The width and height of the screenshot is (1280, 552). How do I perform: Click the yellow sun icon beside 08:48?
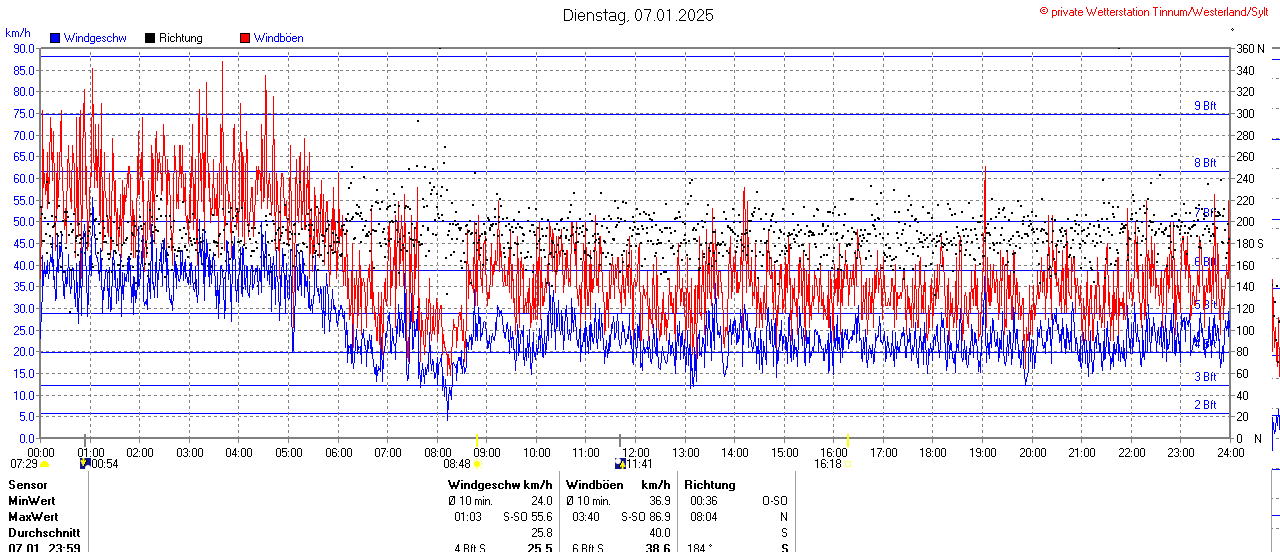tap(476, 464)
